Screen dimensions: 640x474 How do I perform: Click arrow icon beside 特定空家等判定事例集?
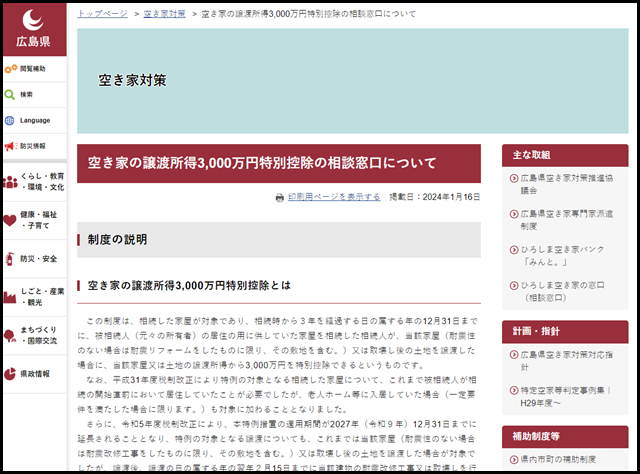(x=514, y=390)
